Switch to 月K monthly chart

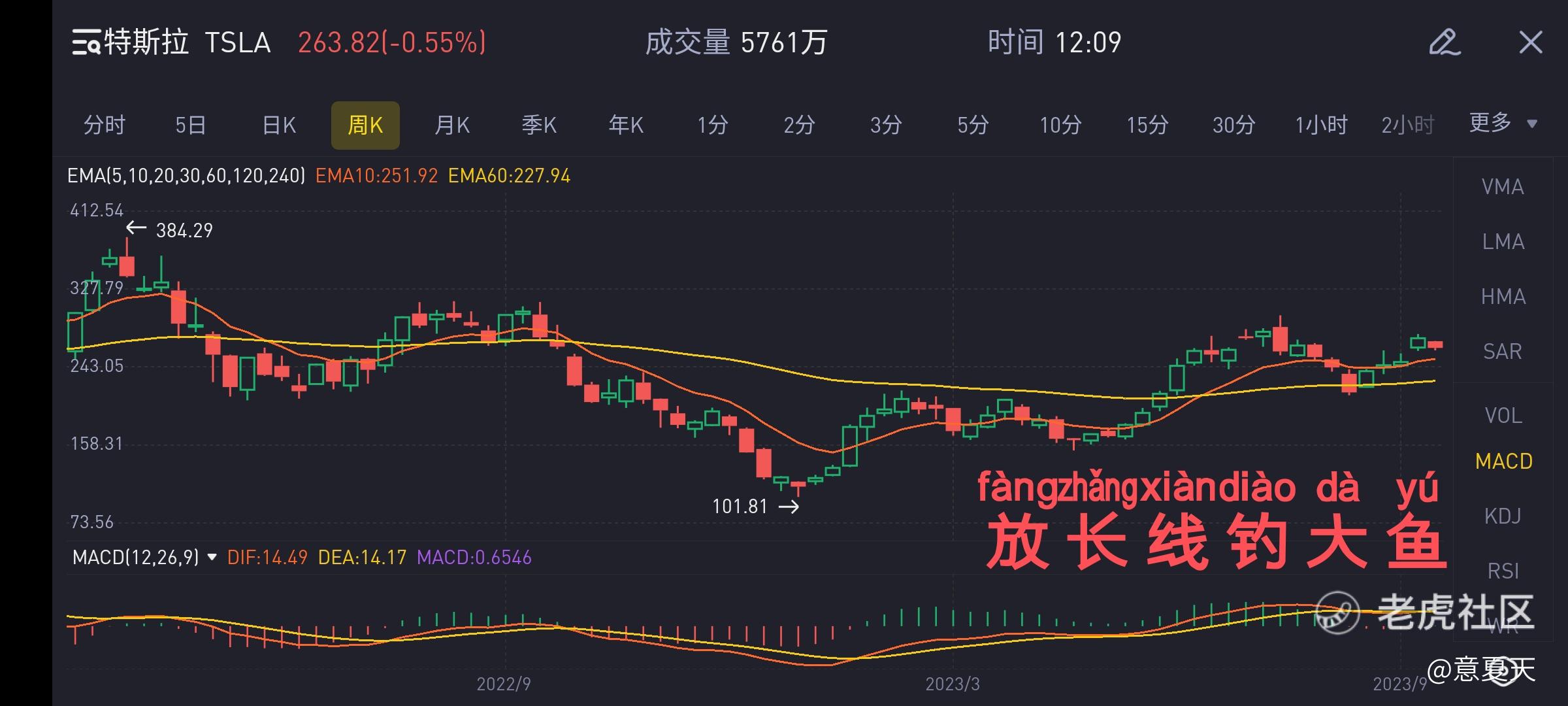point(452,124)
